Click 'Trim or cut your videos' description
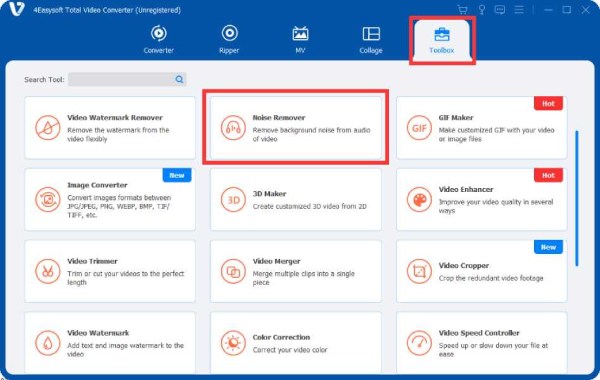 [126, 278]
